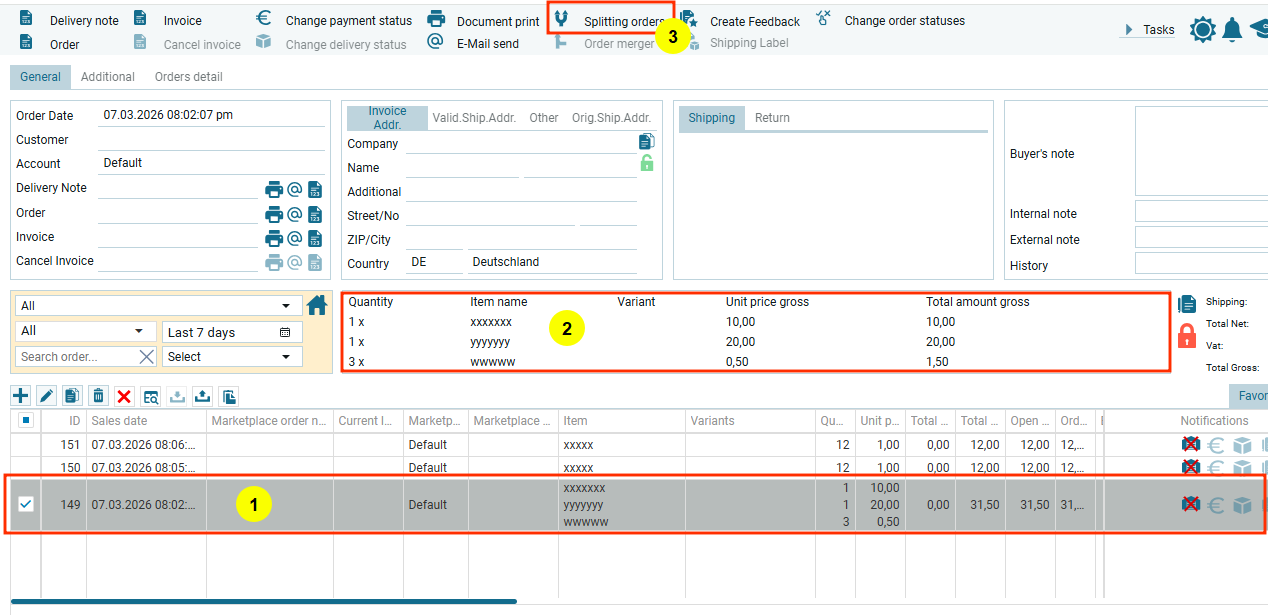Switch to the Orders detail tab

pyautogui.click(x=188, y=77)
